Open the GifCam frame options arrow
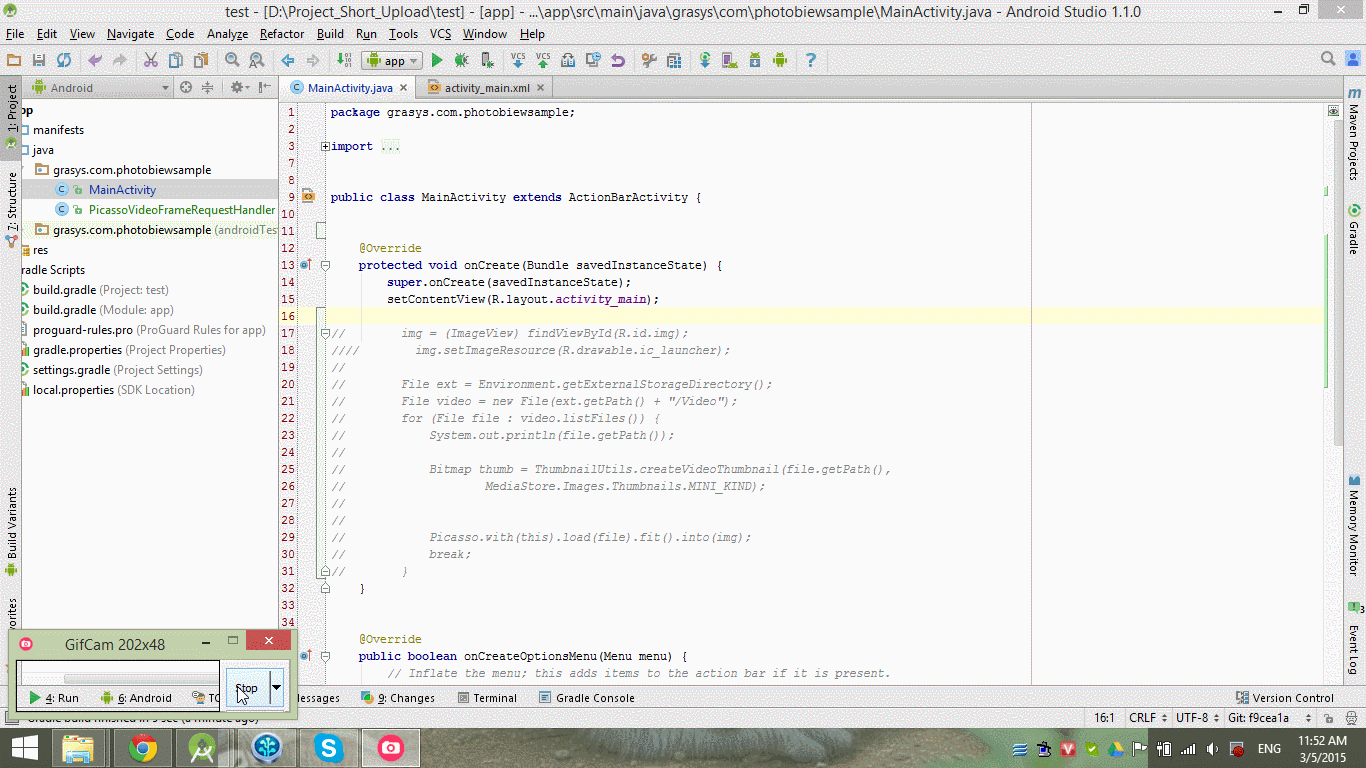Viewport: 1366px width, 768px height. pos(276,689)
